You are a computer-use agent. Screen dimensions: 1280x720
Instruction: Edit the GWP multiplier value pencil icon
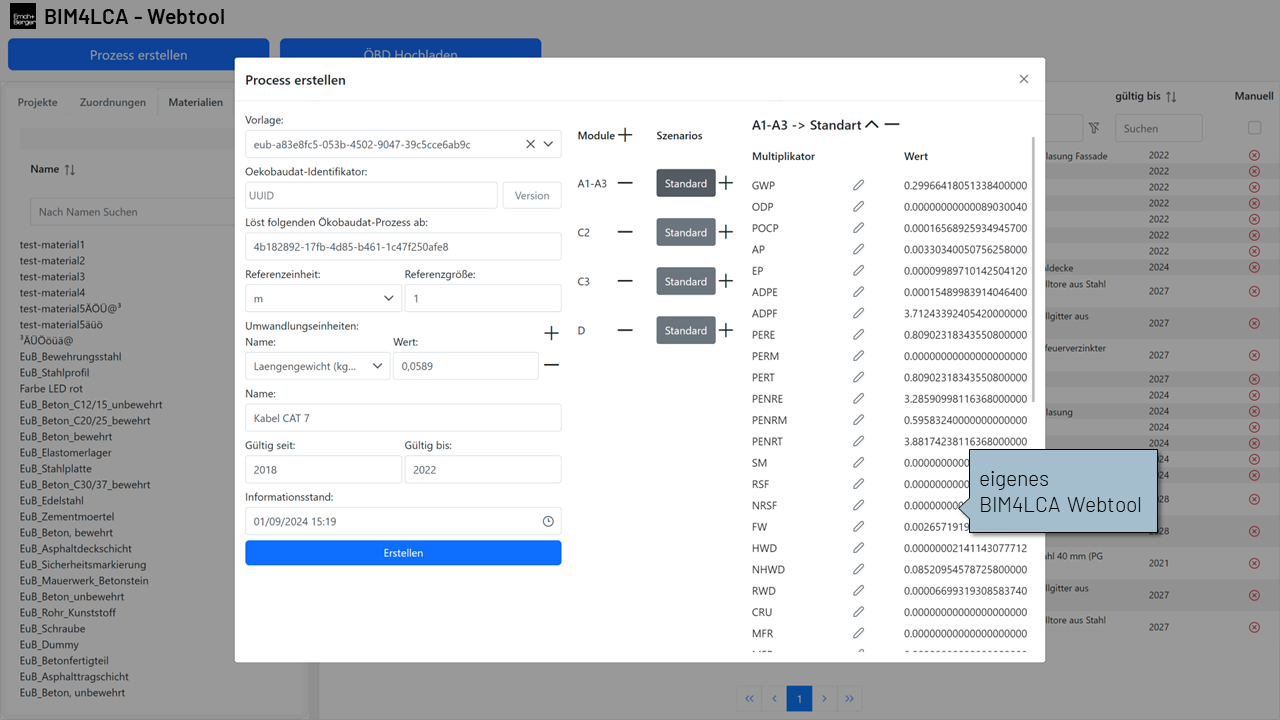point(858,185)
